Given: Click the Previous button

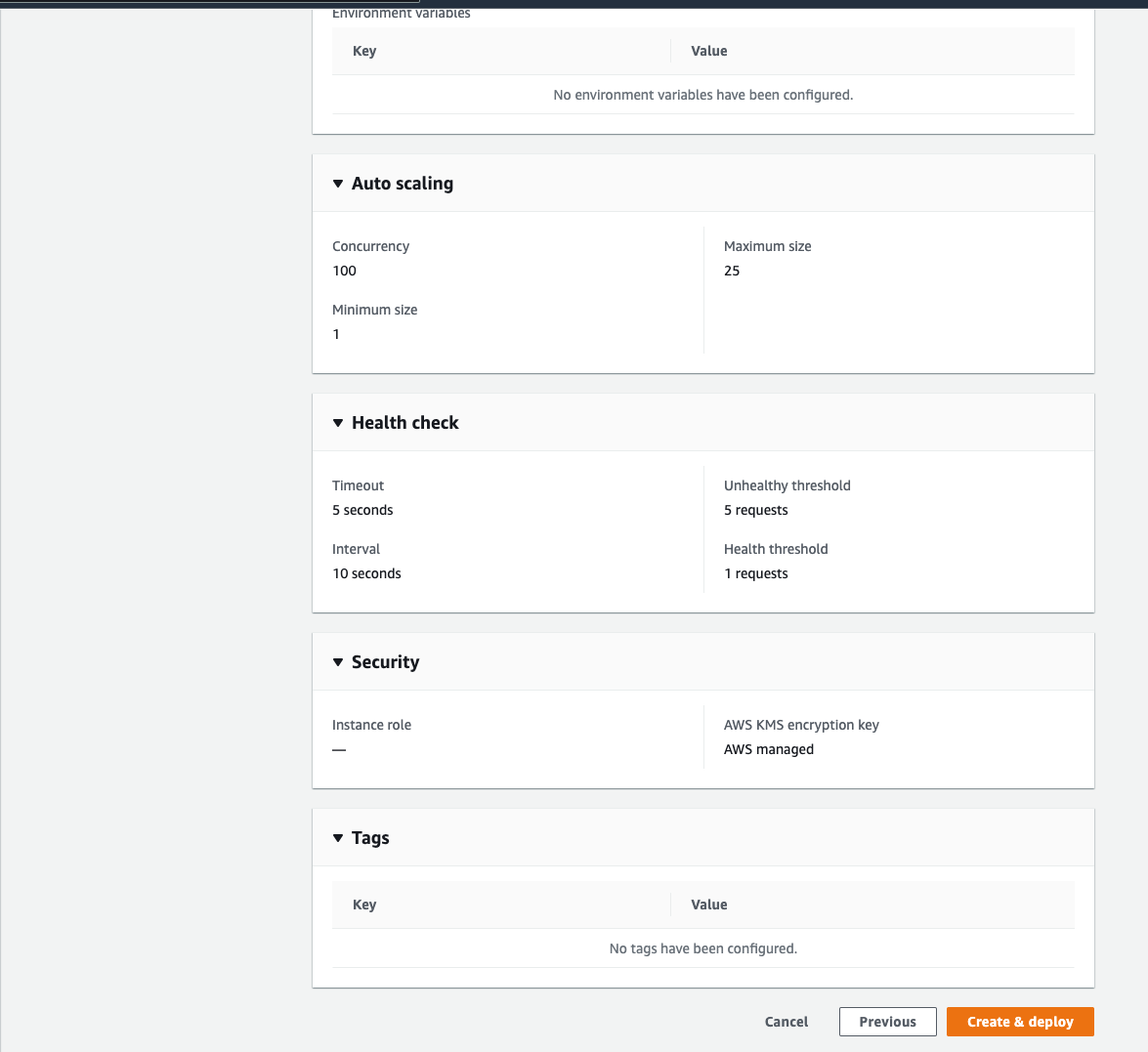Looking at the screenshot, I should [887, 1021].
